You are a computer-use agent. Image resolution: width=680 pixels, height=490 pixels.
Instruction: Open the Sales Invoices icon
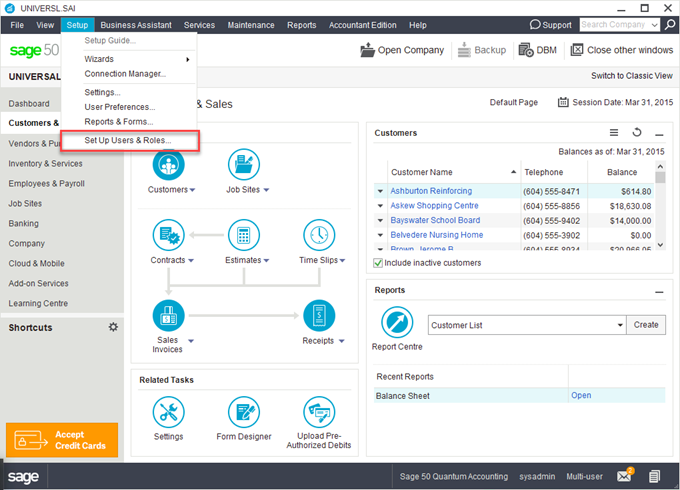[169, 316]
